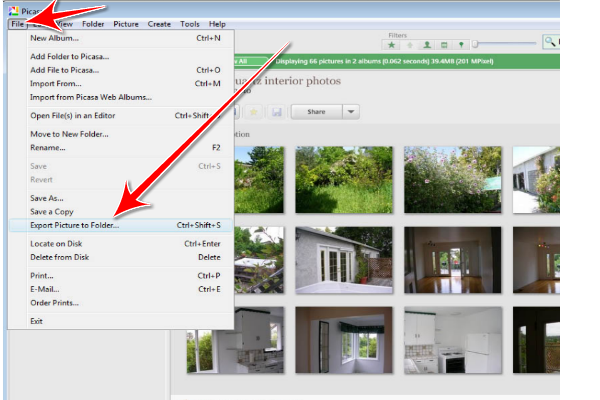The image size is (600, 400).
Task: Toggle the faces-only filter
Action: tap(426, 44)
